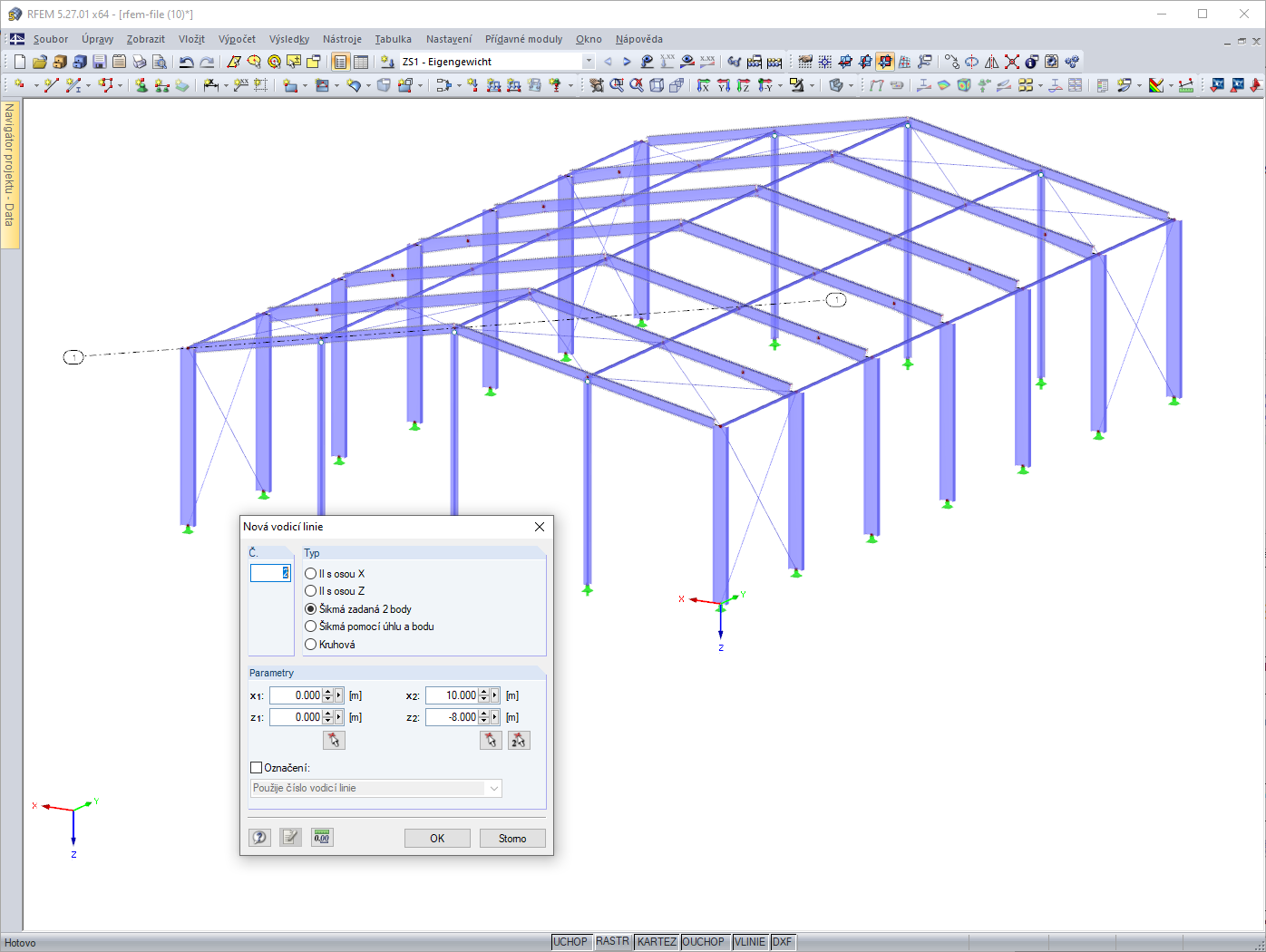Cancel the dialog with Storno
The height and width of the screenshot is (952, 1266).
point(512,839)
